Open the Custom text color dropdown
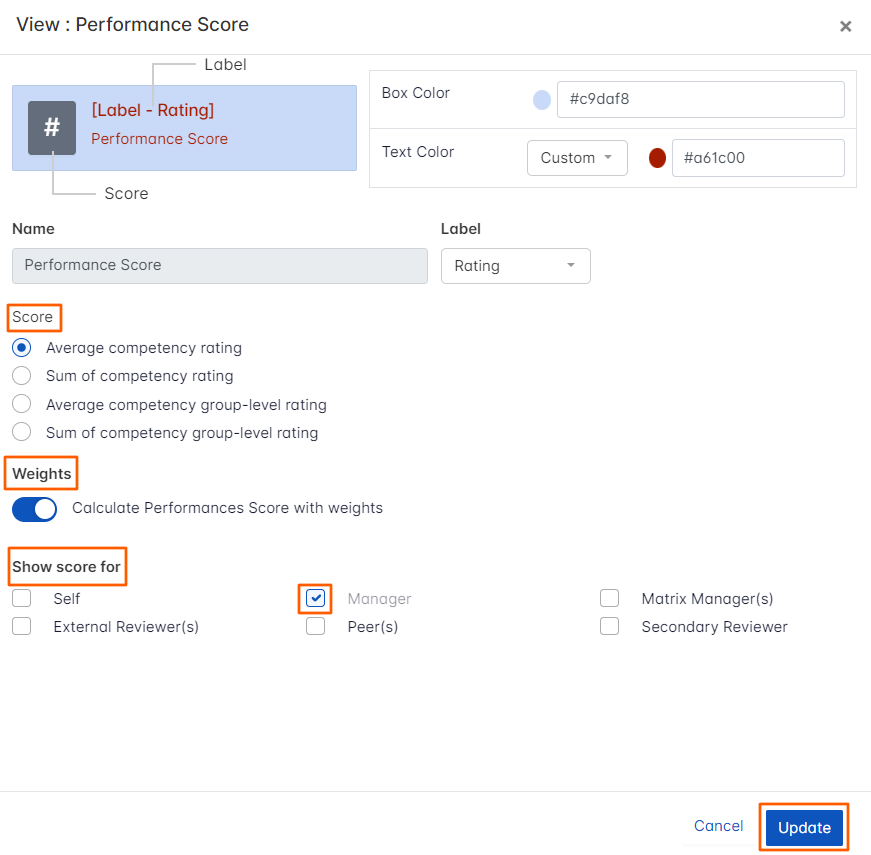871x855 pixels. [577, 158]
